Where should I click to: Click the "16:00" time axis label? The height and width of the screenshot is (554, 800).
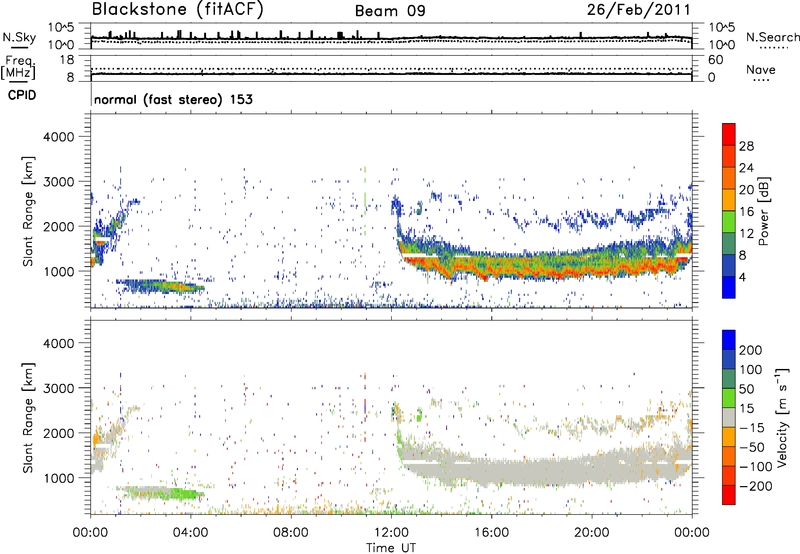tap(491, 533)
